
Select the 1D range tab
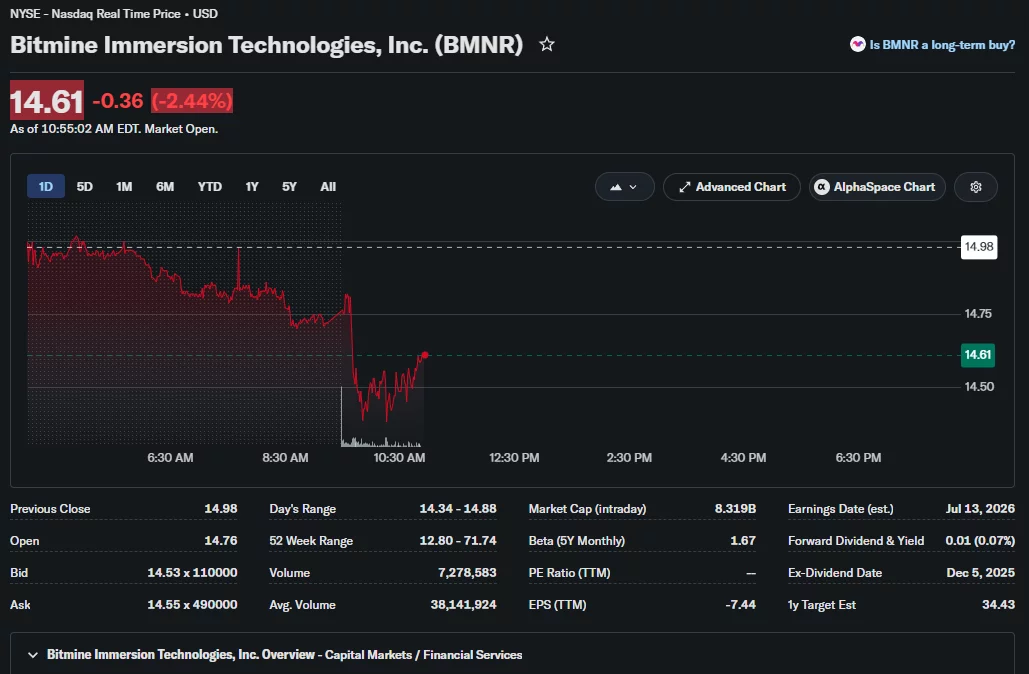[x=46, y=186]
